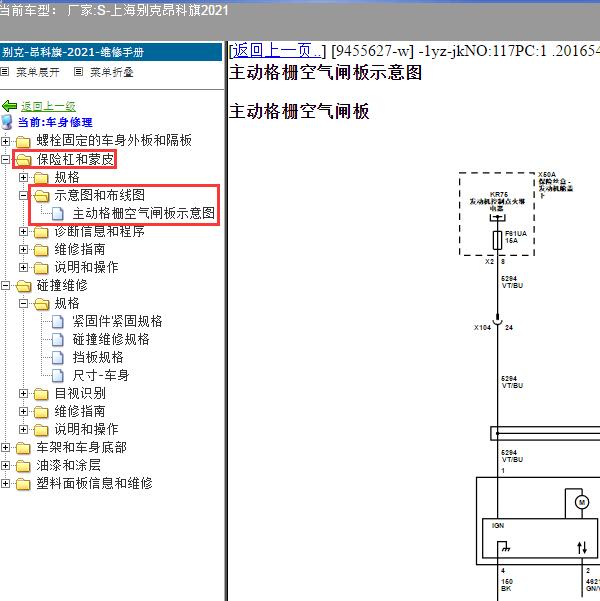This screenshot has height=601, width=600.
Task: Click the 返回上一级 link
Action: (48, 106)
